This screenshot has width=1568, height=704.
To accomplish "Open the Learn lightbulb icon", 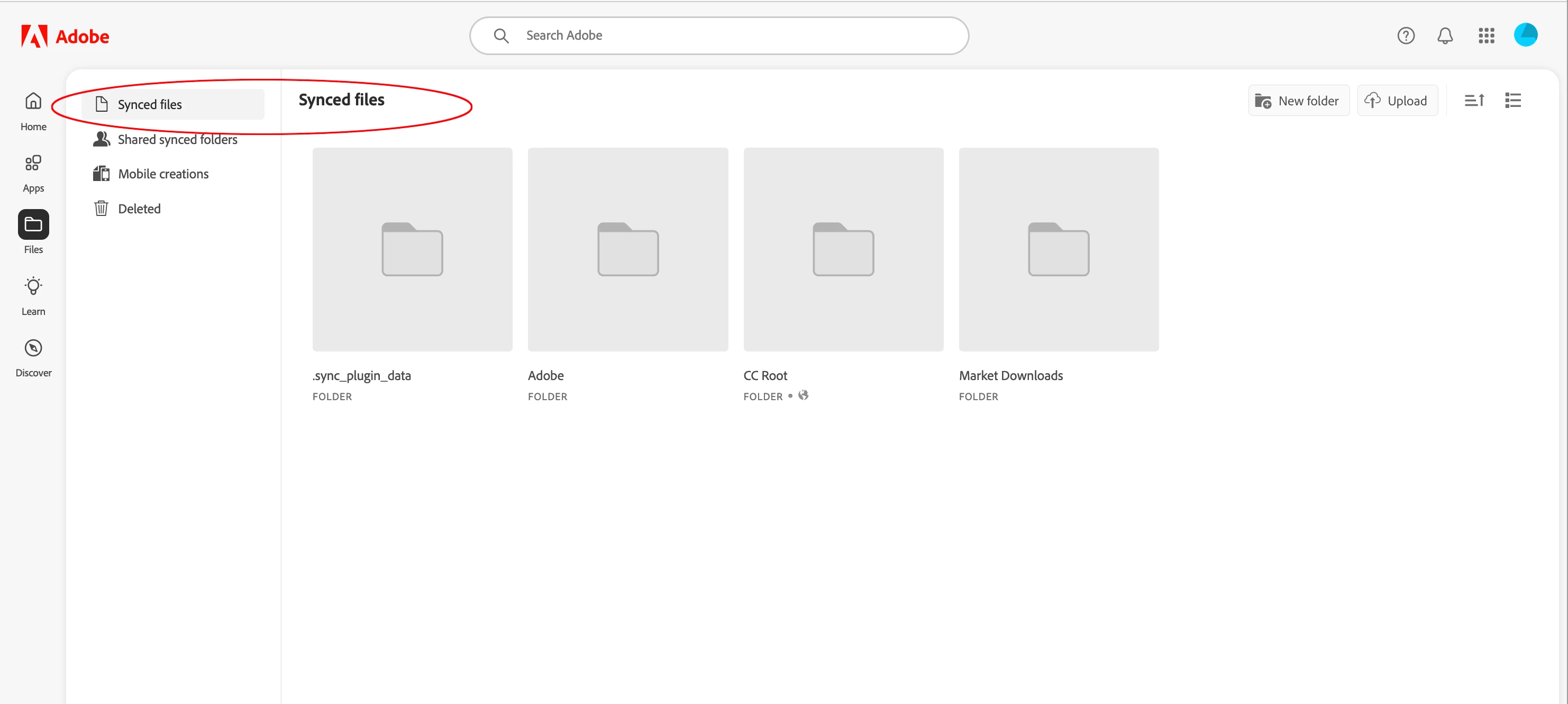I will (33, 295).
